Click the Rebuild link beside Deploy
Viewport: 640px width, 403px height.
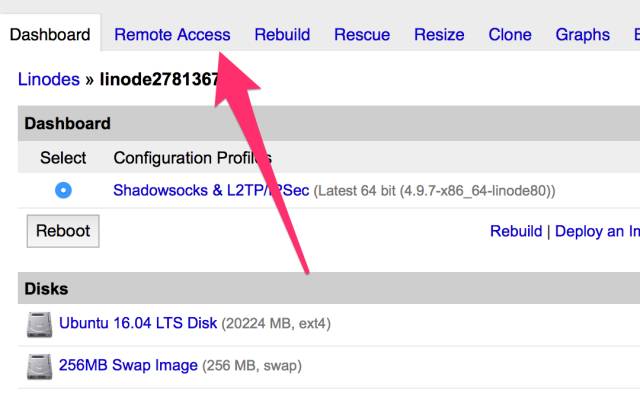click(515, 231)
